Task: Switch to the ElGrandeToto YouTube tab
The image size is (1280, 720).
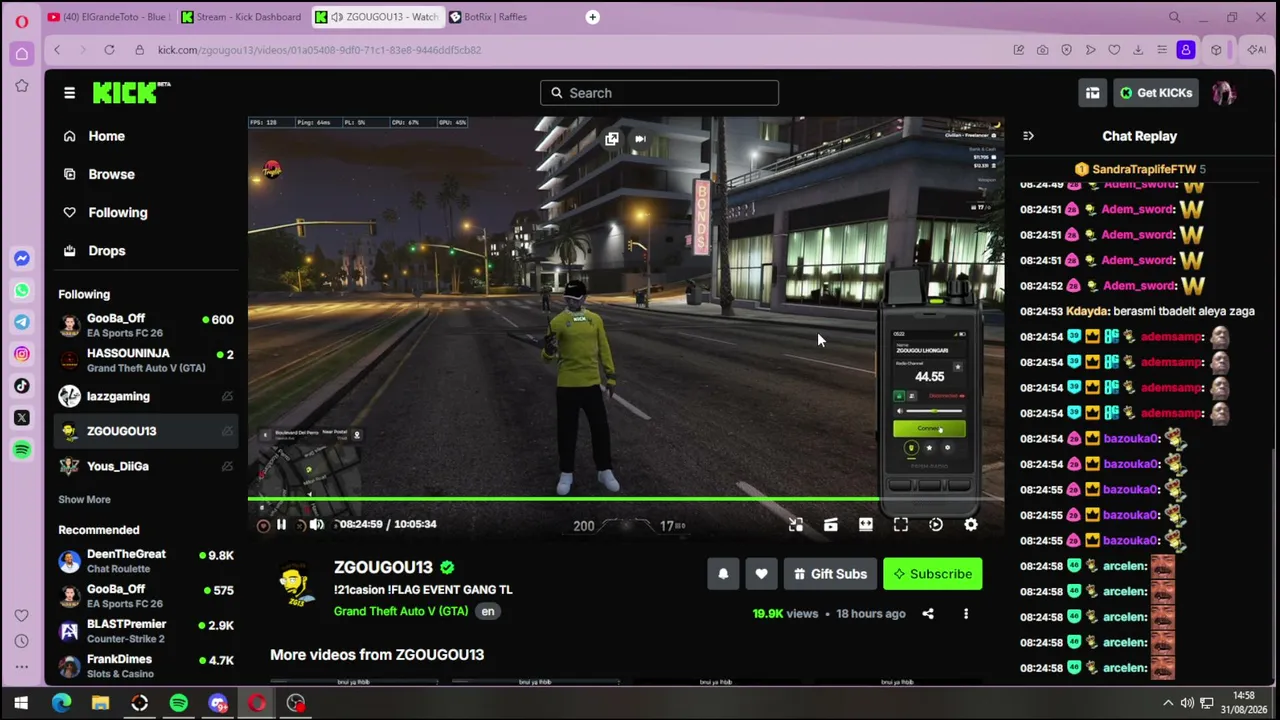Action: 107,17
